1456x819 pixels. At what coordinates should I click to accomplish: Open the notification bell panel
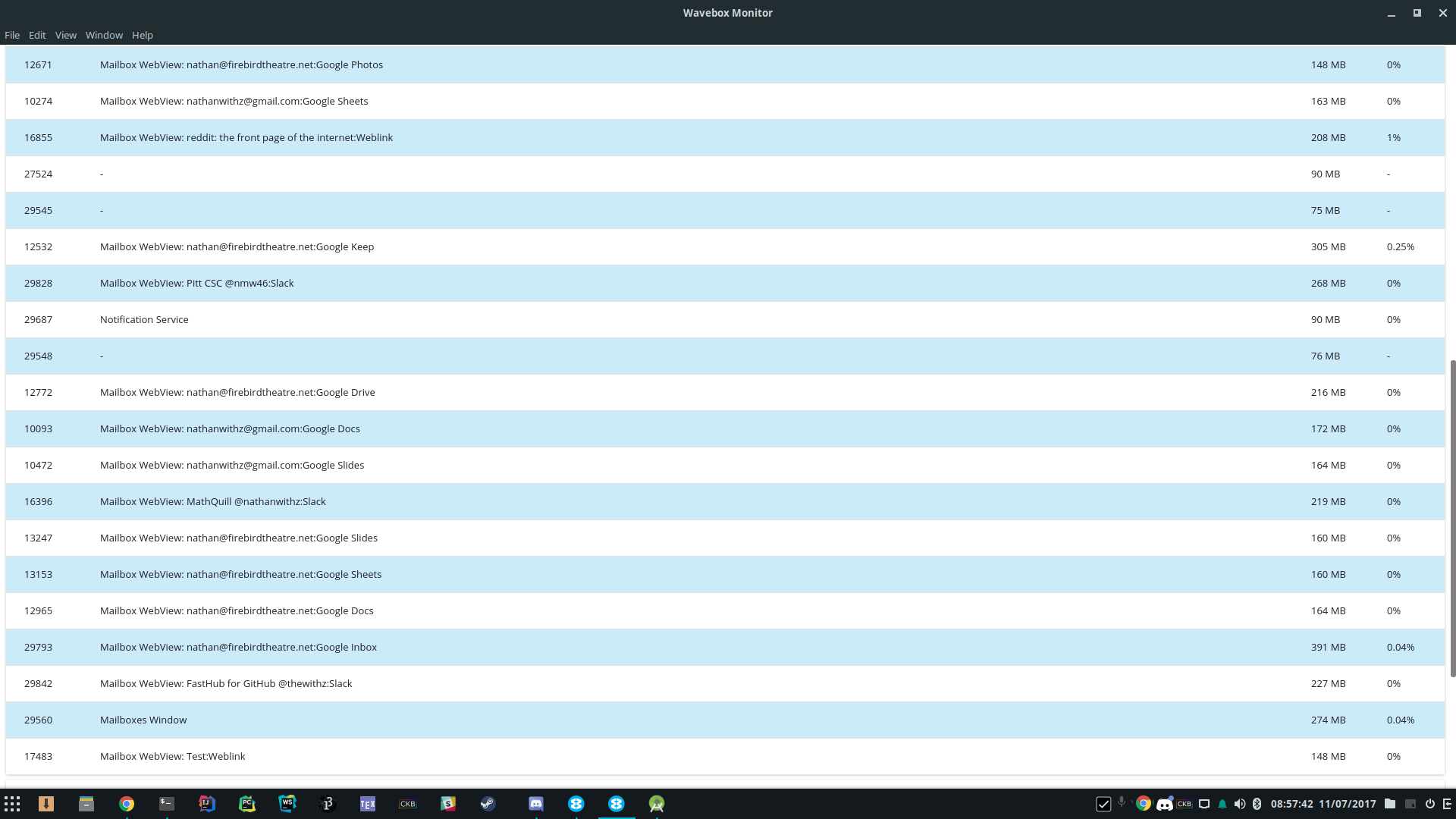[x=1222, y=804]
